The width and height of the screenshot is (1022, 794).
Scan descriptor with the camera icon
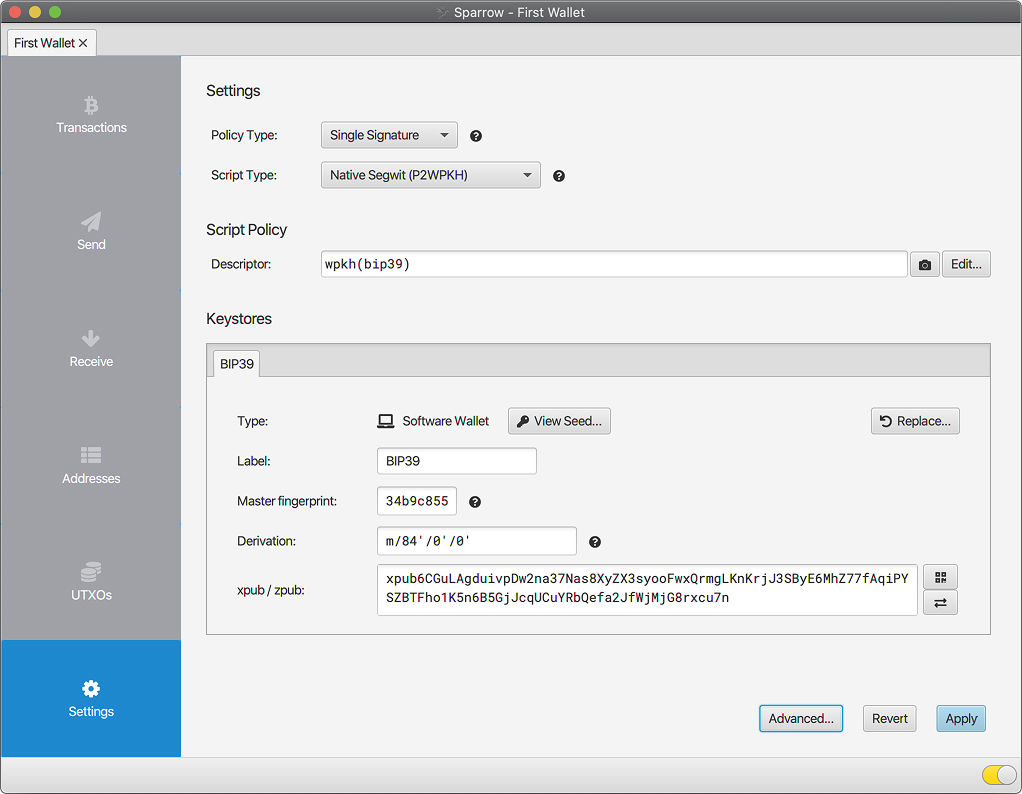(924, 265)
